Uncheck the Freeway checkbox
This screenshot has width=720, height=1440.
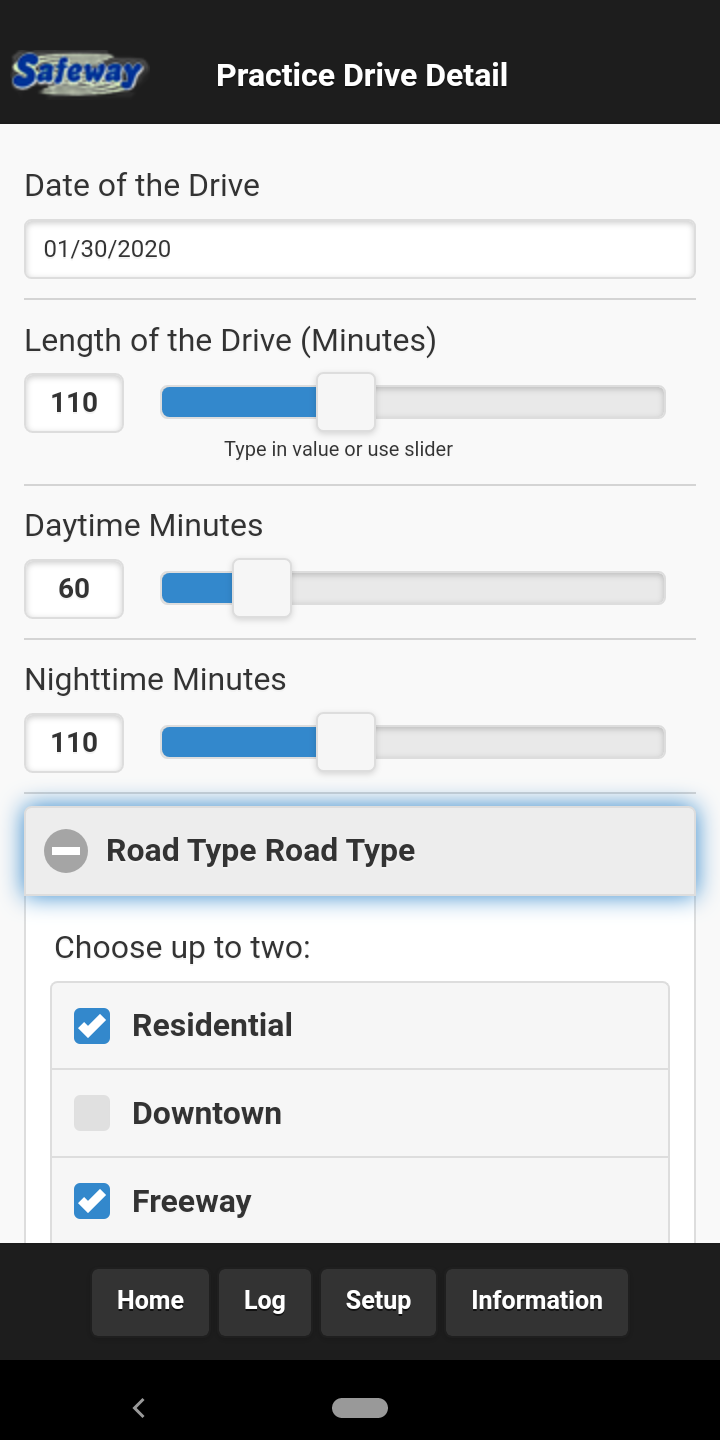pyautogui.click(x=92, y=1201)
